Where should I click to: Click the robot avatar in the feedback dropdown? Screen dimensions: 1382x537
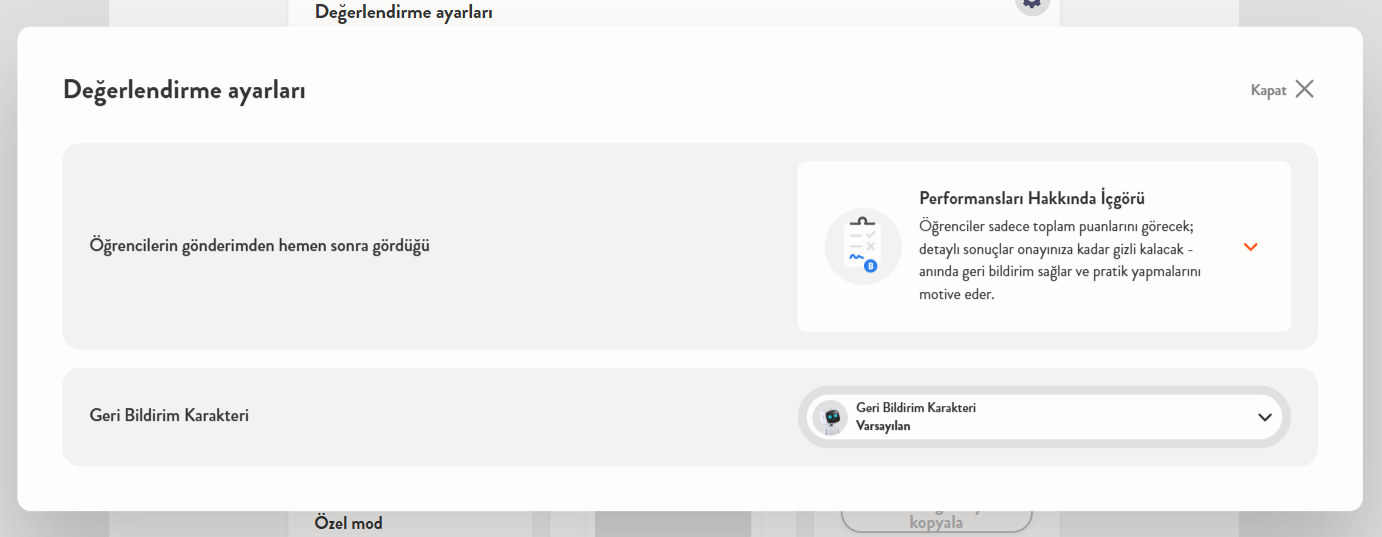click(x=830, y=417)
